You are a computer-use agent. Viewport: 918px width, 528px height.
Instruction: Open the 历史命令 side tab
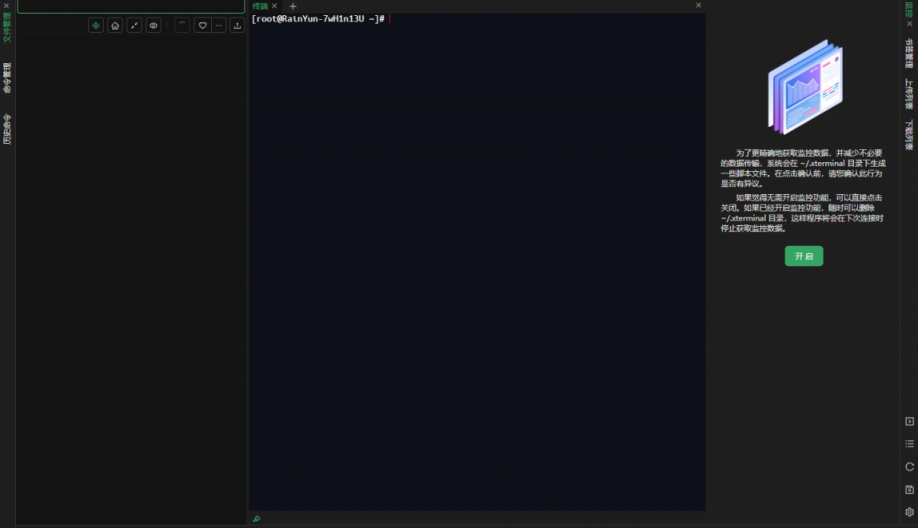(7, 129)
